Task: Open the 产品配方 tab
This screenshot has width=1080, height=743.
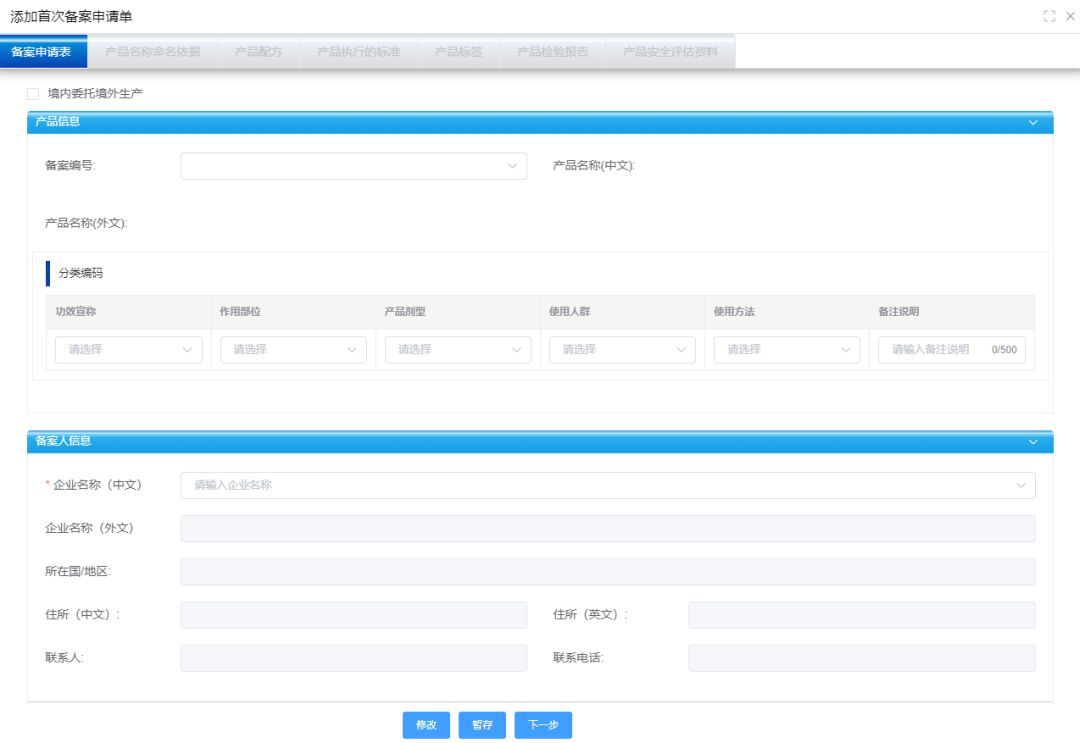Action: click(258, 52)
